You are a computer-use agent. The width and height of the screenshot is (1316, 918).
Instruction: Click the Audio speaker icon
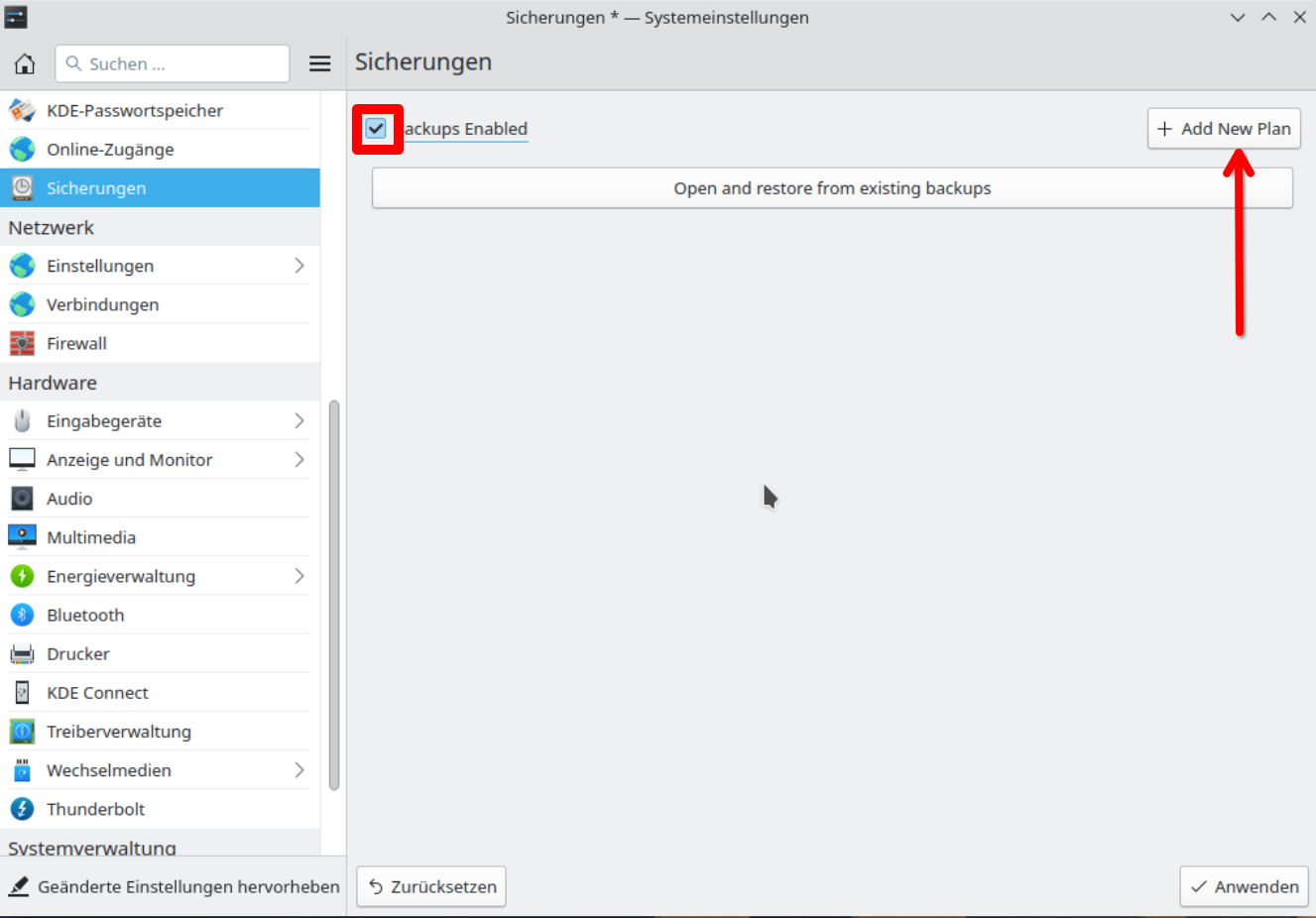click(22, 500)
